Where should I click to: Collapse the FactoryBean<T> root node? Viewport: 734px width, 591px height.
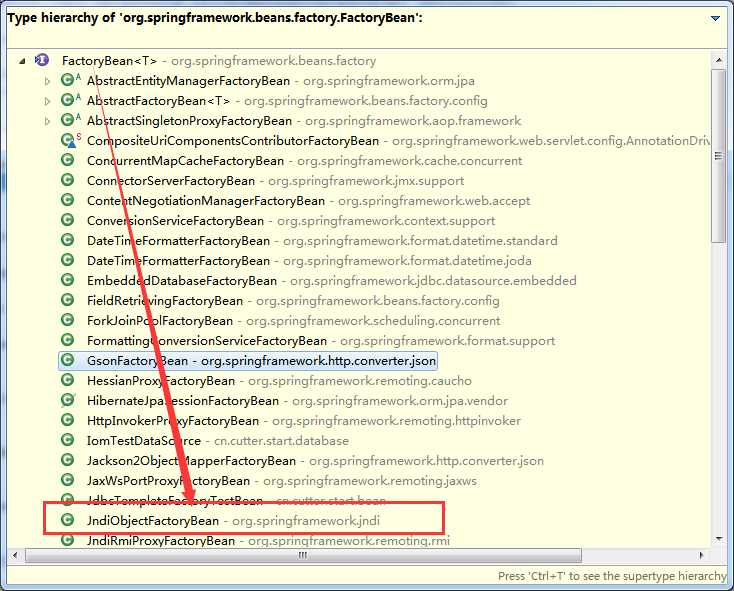coord(22,61)
